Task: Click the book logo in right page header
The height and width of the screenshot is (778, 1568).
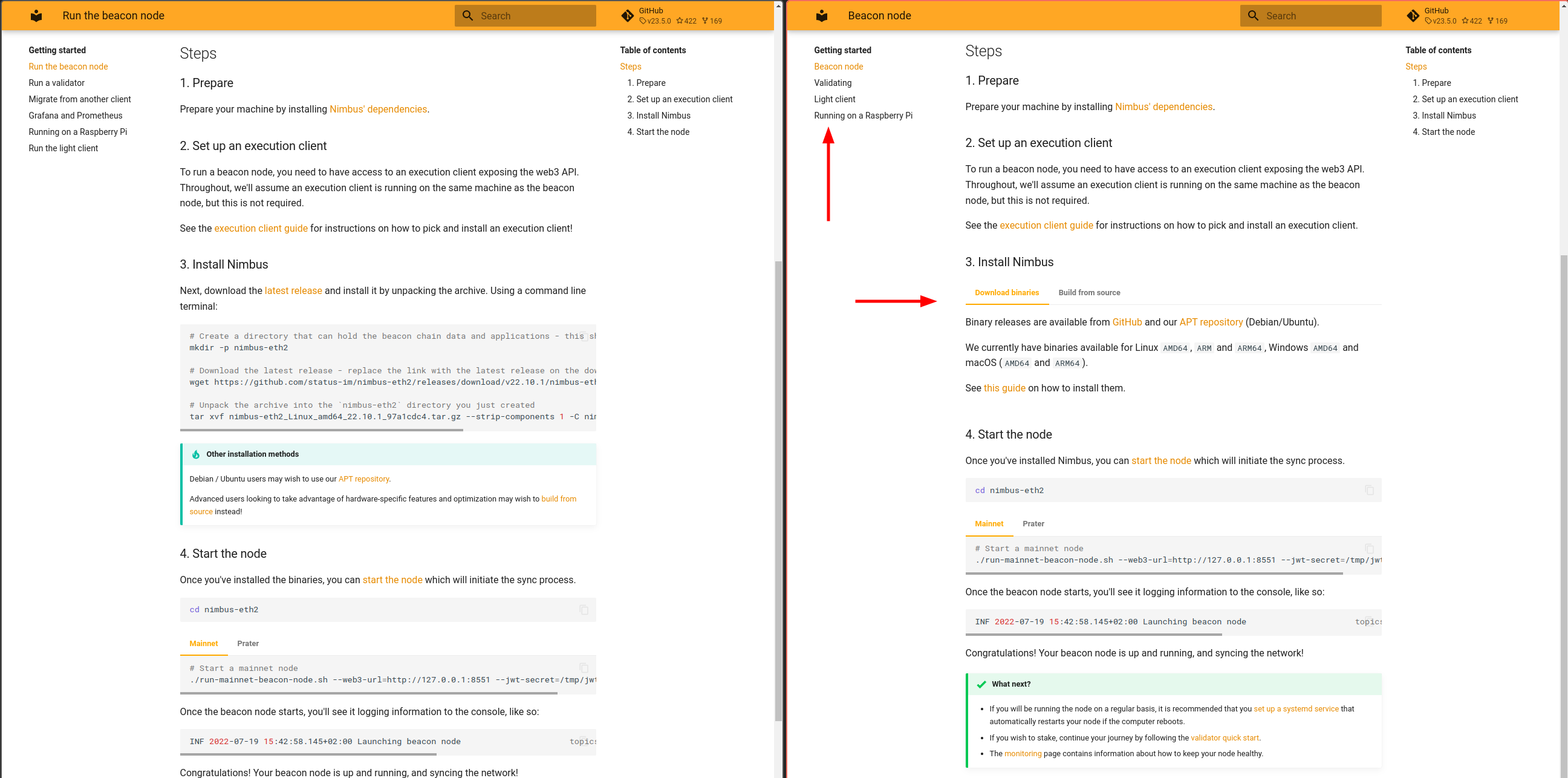Action: pyautogui.click(x=821, y=16)
